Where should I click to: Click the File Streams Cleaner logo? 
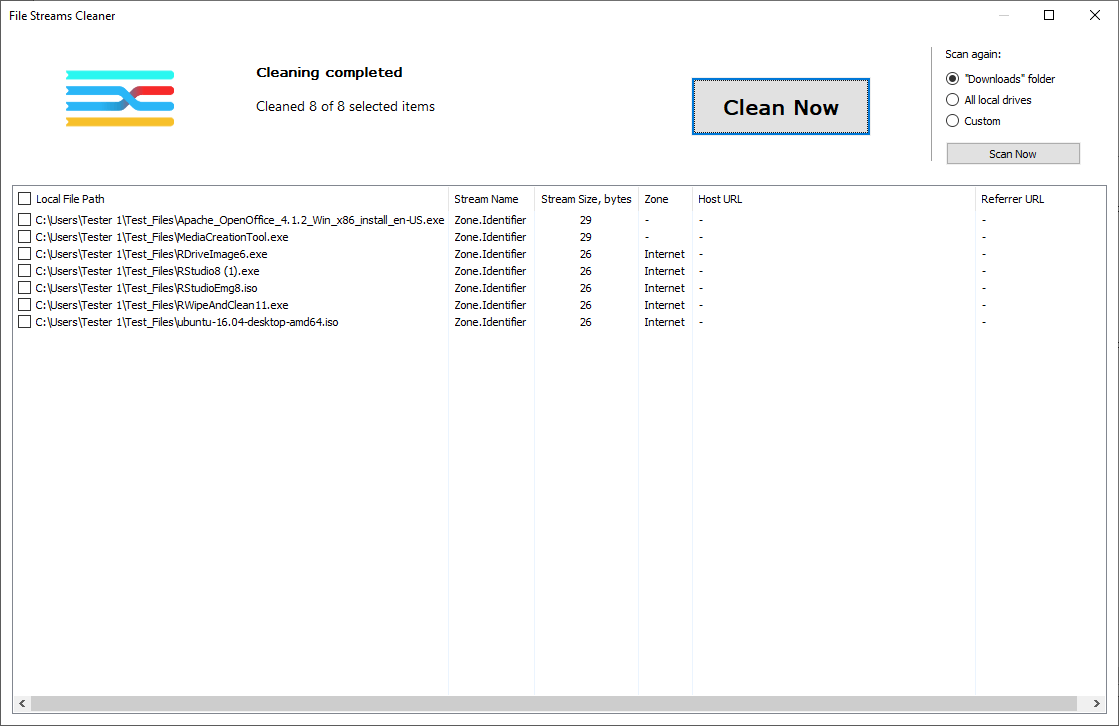(x=120, y=99)
